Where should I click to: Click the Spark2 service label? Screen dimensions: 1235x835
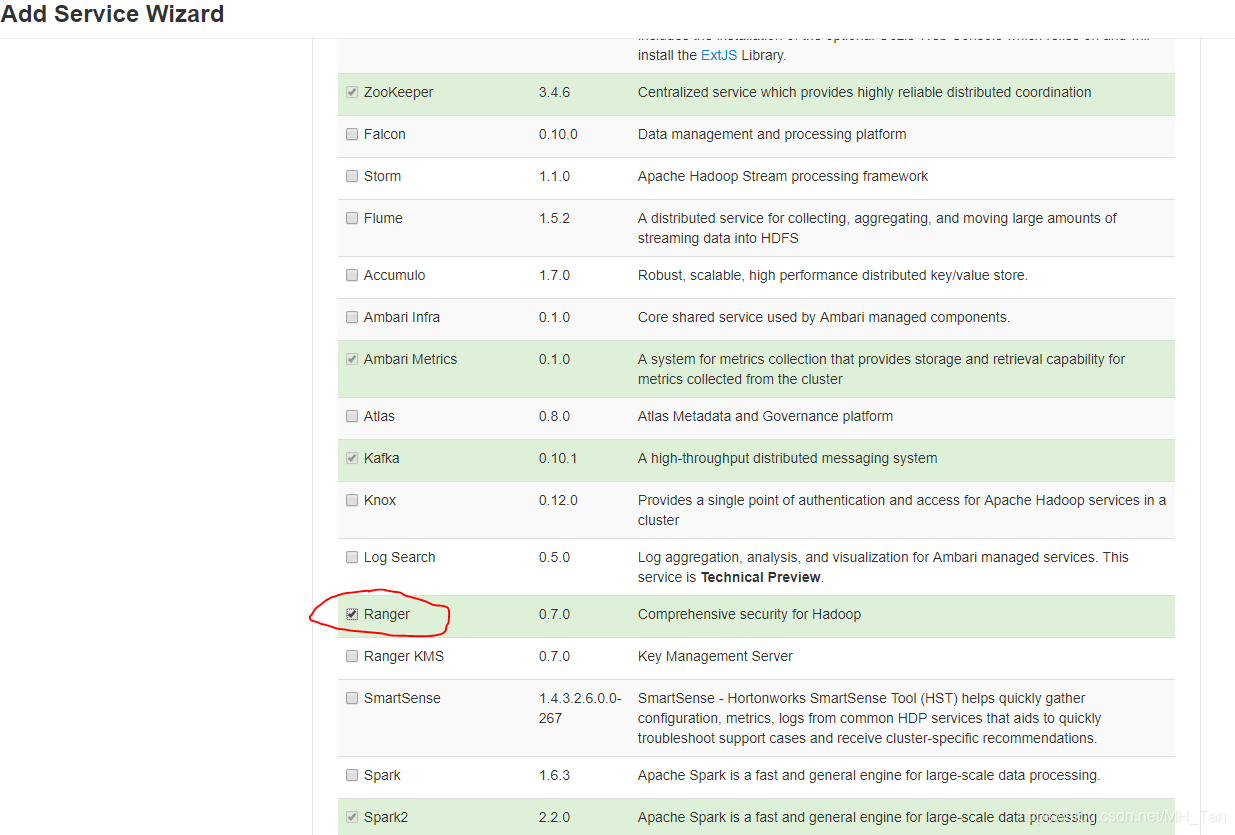point(386,817)
